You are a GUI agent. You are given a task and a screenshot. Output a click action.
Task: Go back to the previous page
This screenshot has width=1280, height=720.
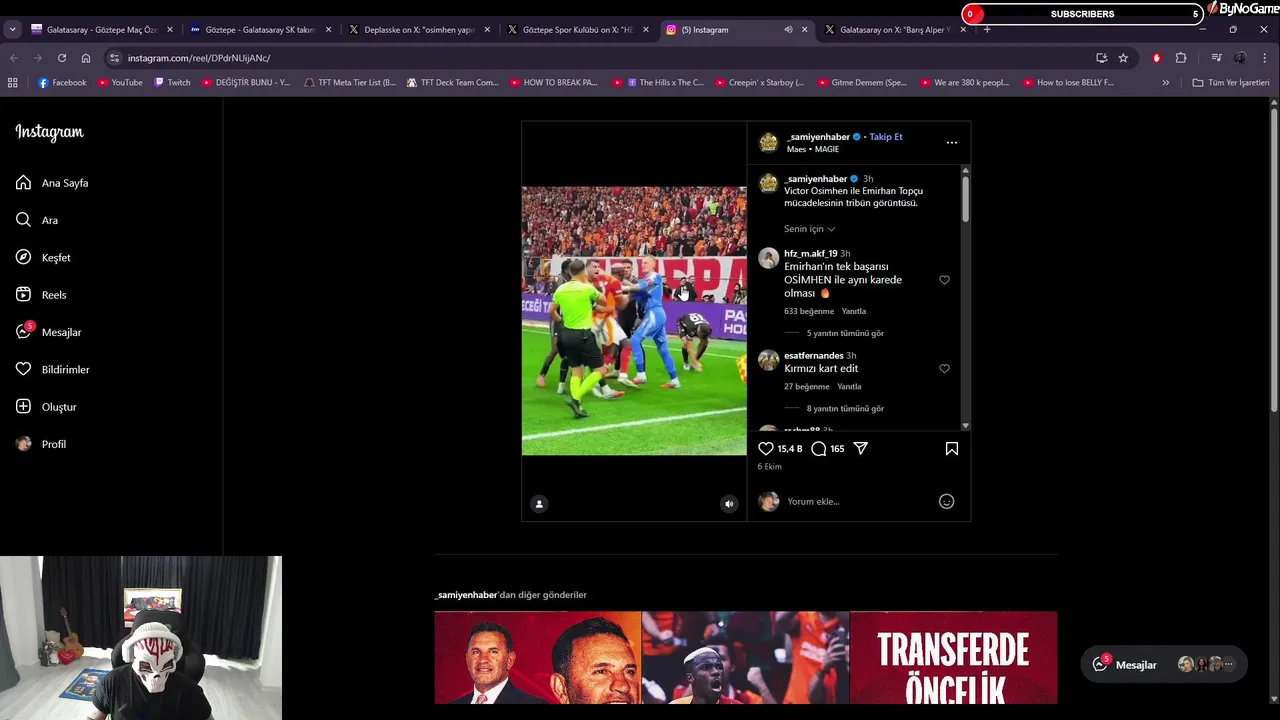[14, 58]
